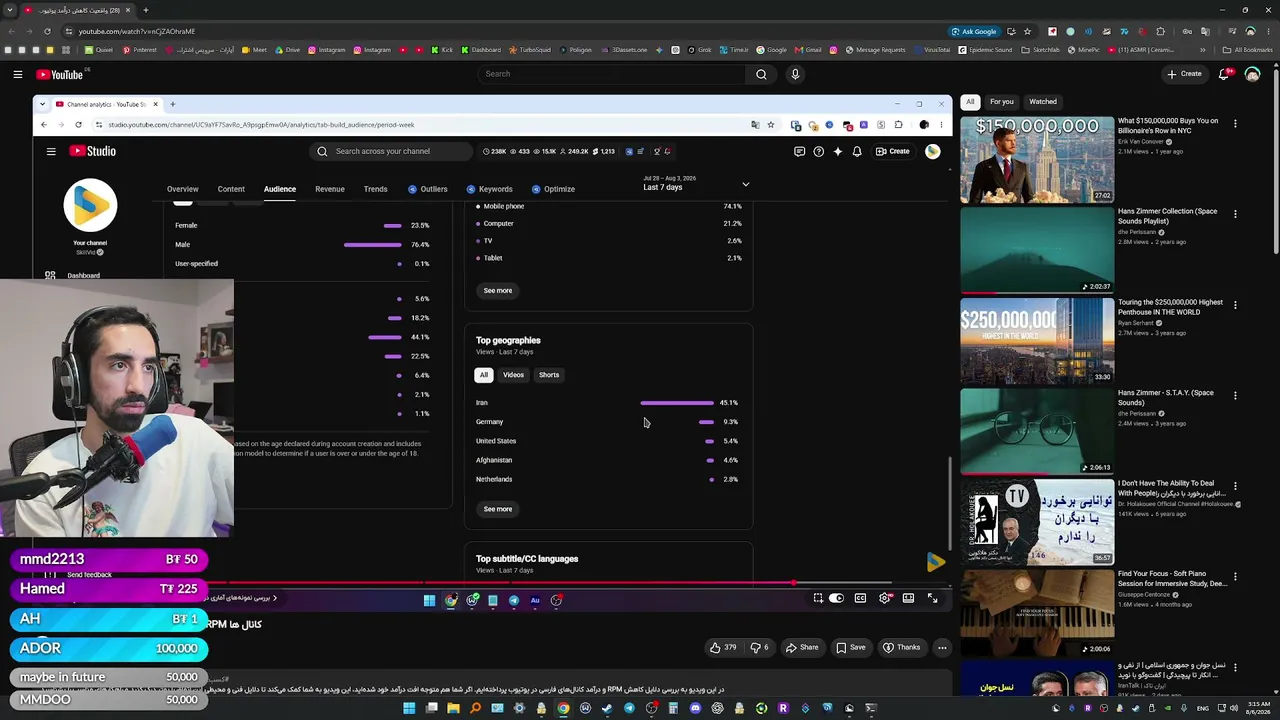Click See more under Top geographies
This screenshot has width=1280, height=720.
498,509
